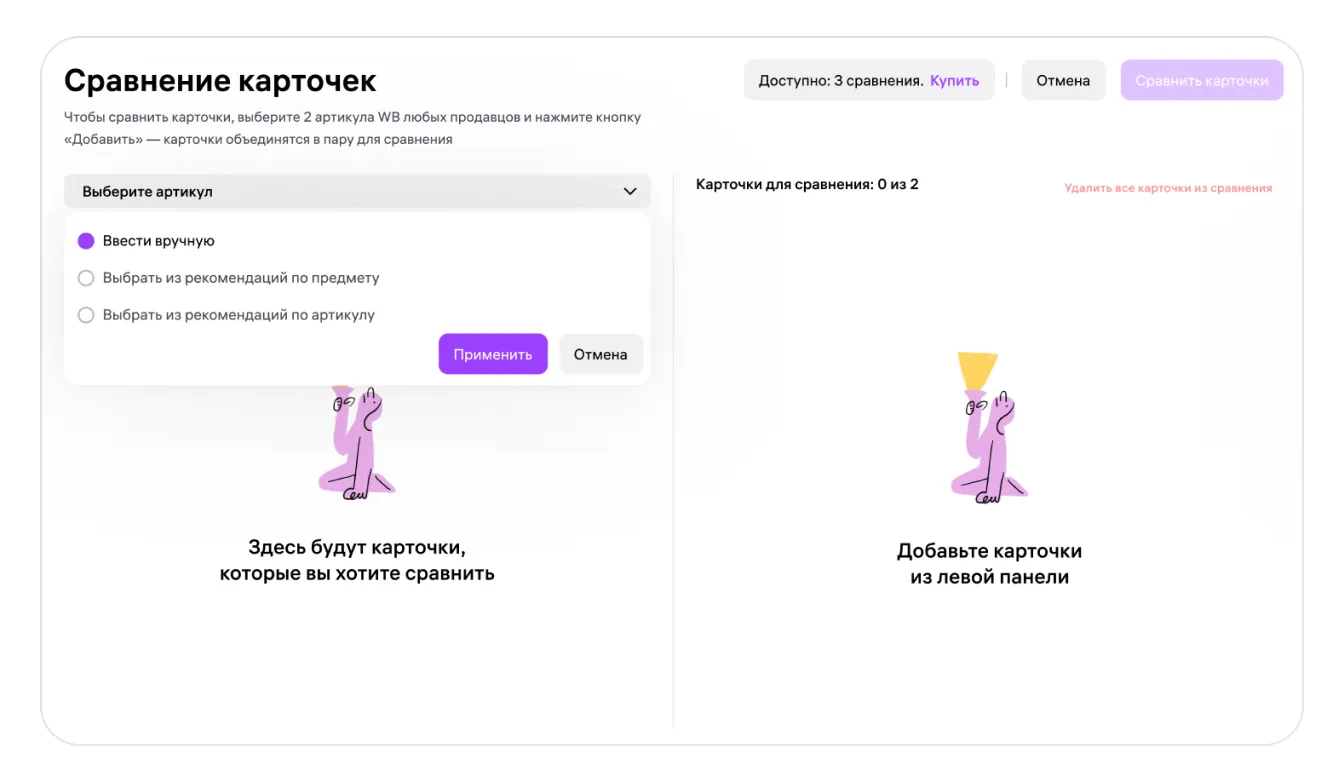The width and height of the screenshot is (1344, 782).
Task: Click the instruction paragraph under the heading
Action: 352,128
